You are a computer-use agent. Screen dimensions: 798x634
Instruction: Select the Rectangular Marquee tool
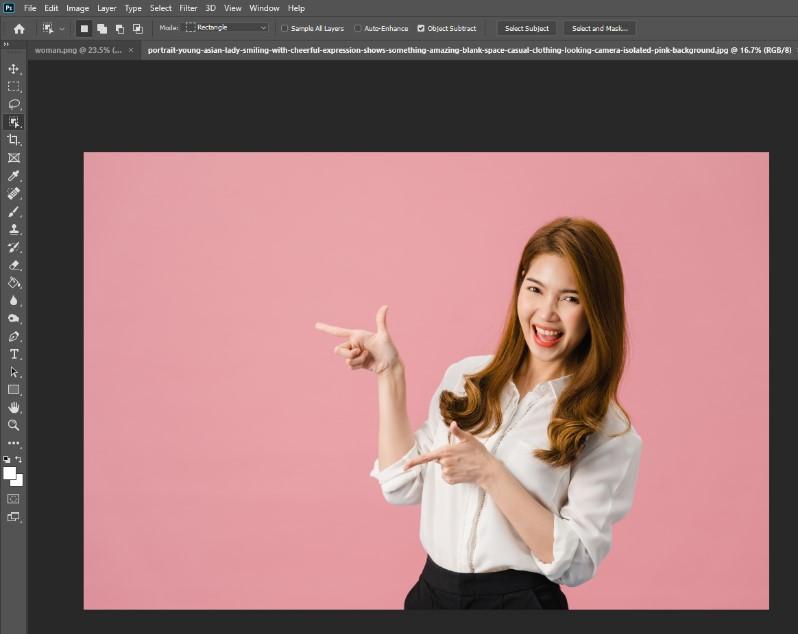coord(14,87)
